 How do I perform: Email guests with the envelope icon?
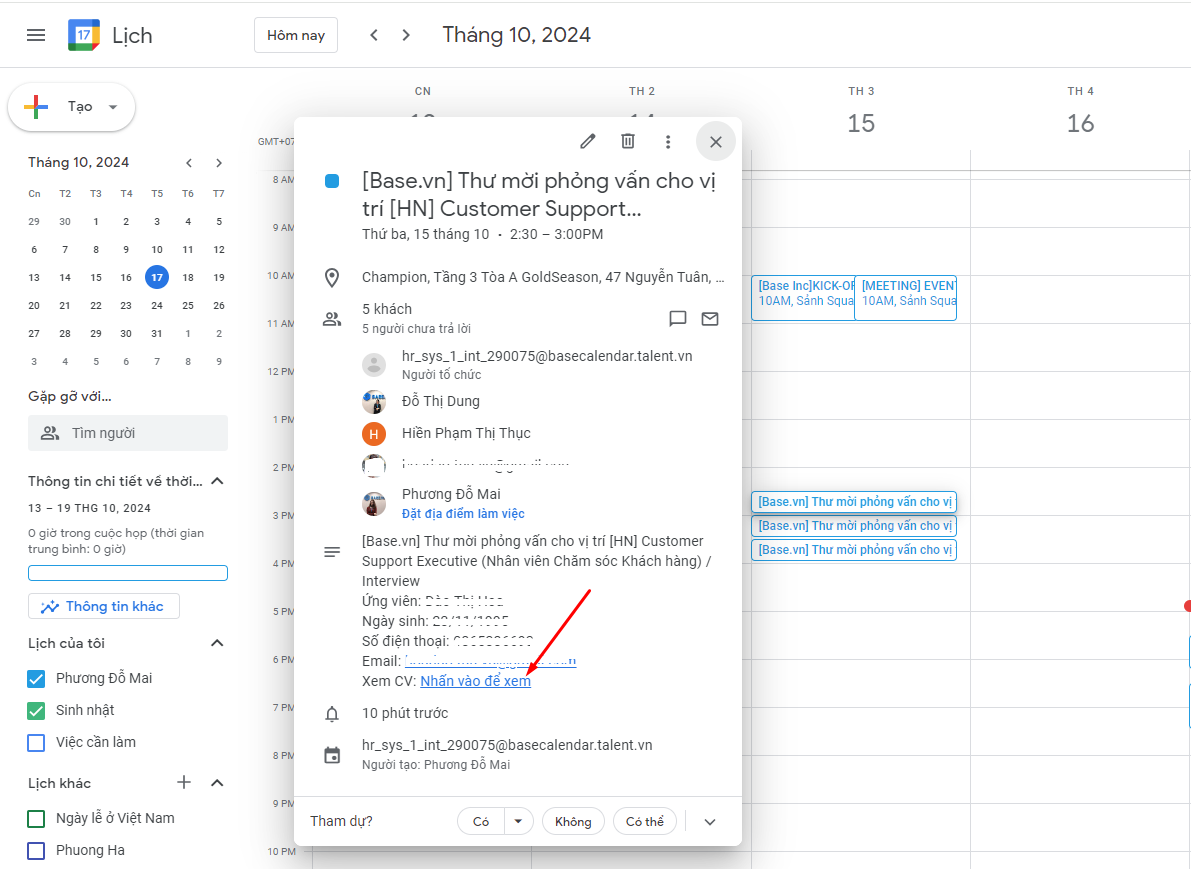pyautogui.click(x=709, y=318)
